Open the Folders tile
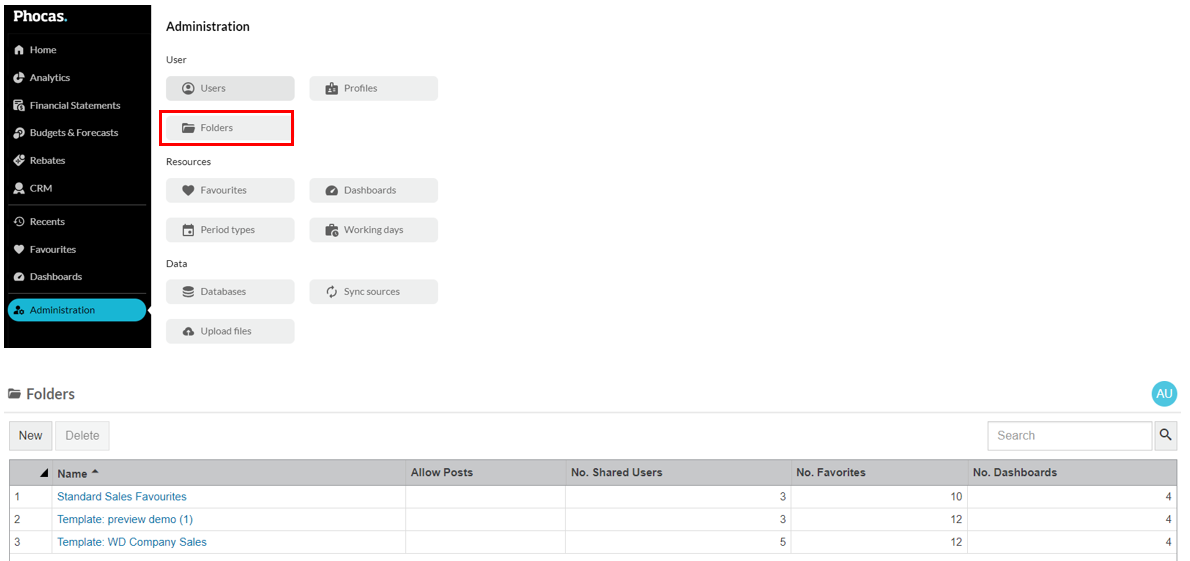The image size is (1190, 561). 226,128
